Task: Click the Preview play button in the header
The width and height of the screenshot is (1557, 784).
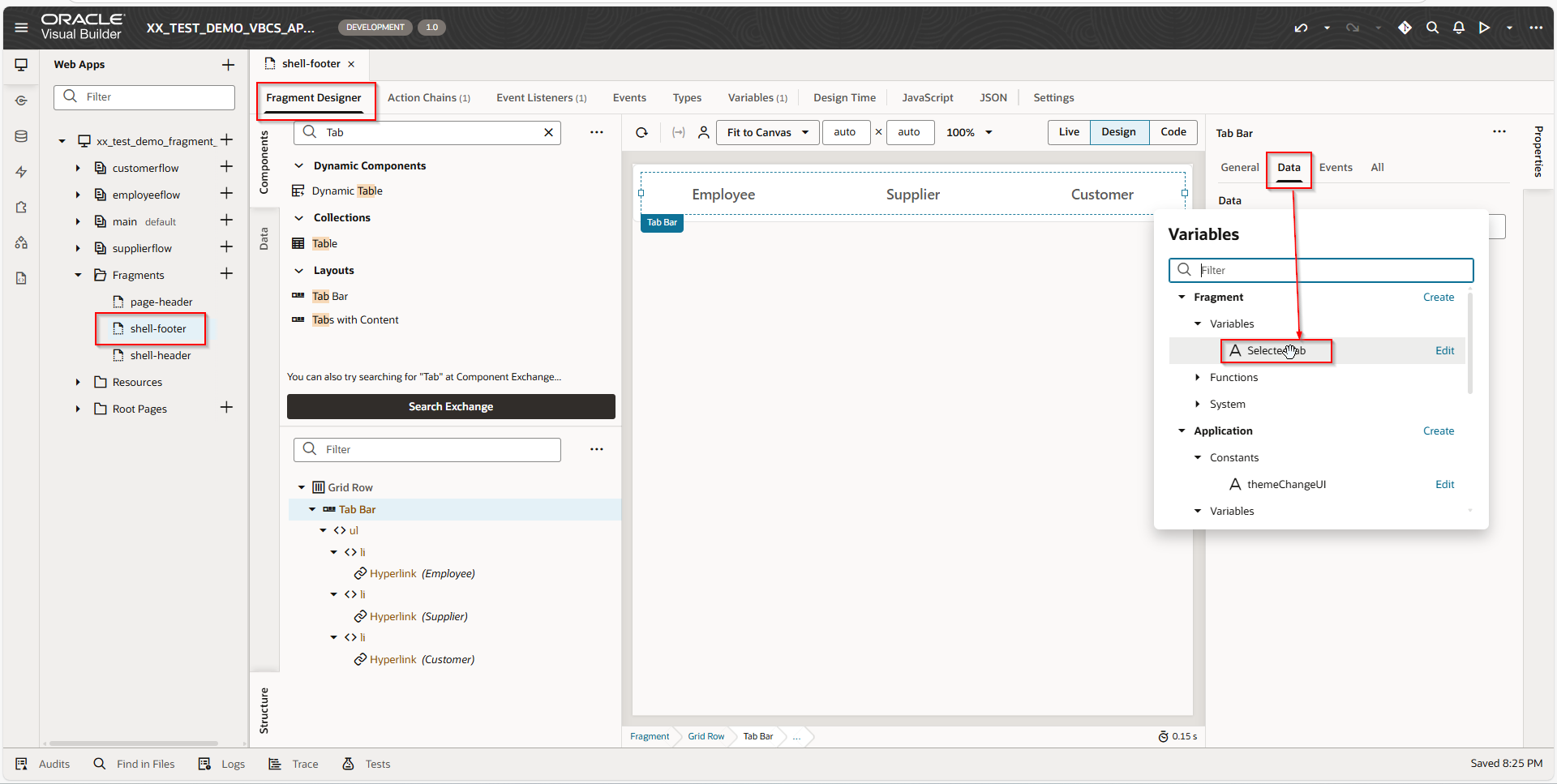Action: click(x=1484, y=28)
